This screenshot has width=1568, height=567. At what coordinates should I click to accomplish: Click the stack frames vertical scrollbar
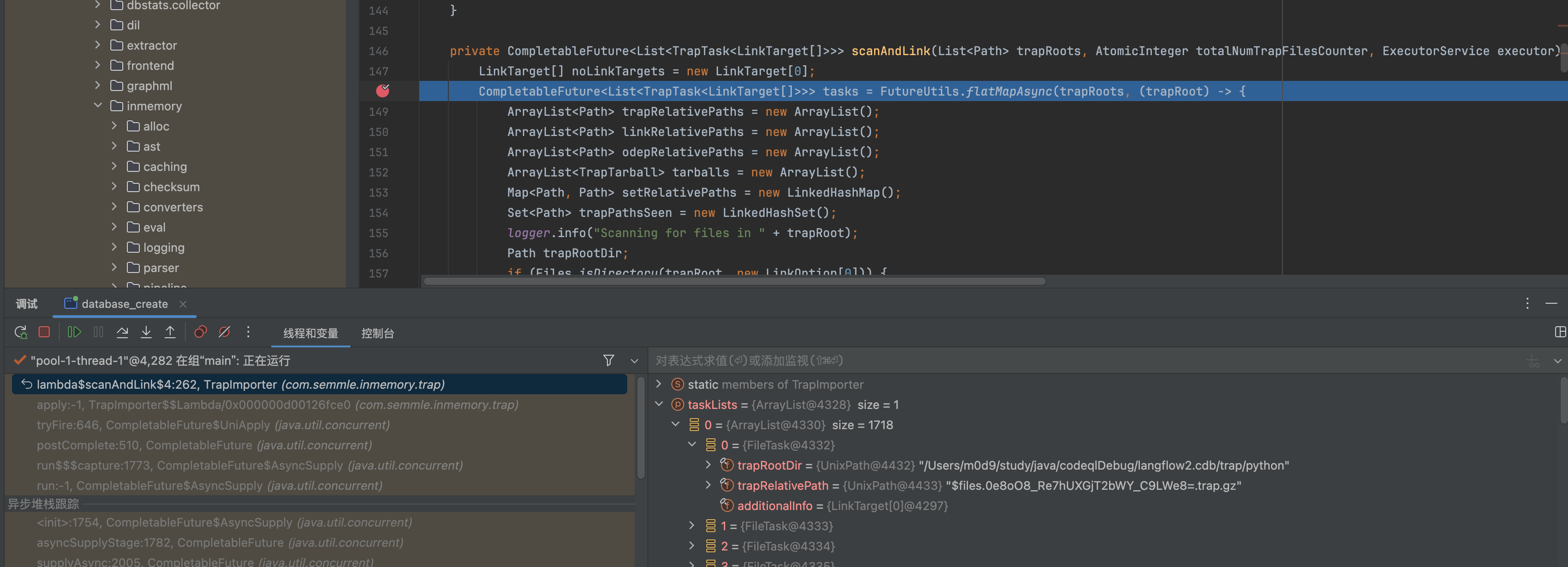click(x=641, y=428)
